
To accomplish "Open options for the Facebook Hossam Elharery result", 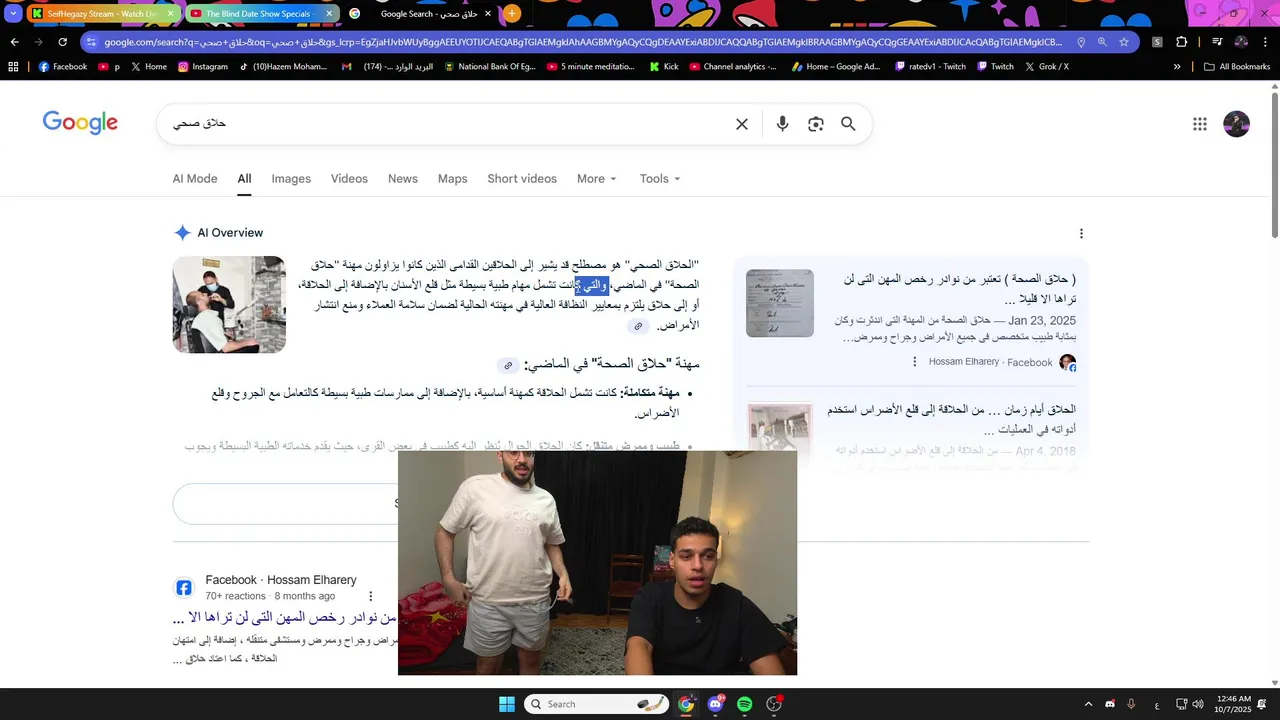I will 371,596.
